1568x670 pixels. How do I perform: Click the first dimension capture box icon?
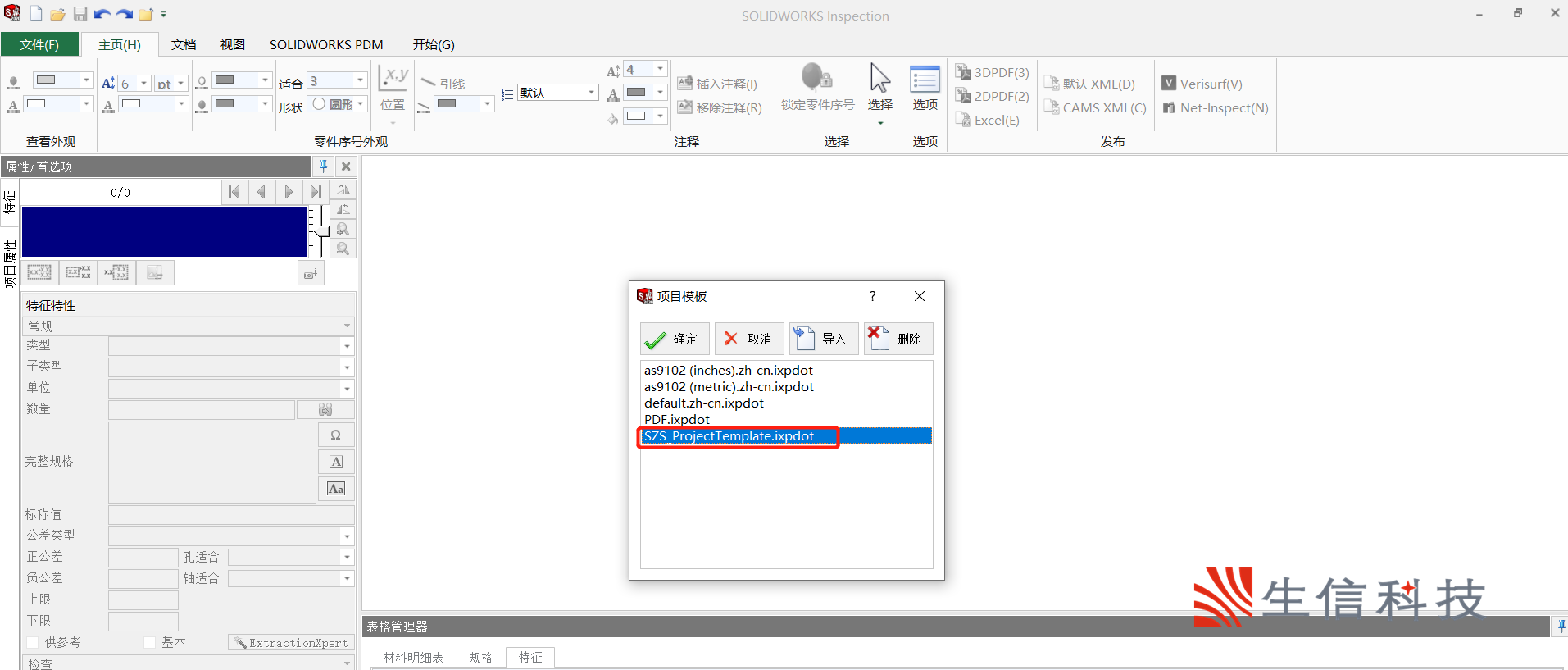click(39, 272)
